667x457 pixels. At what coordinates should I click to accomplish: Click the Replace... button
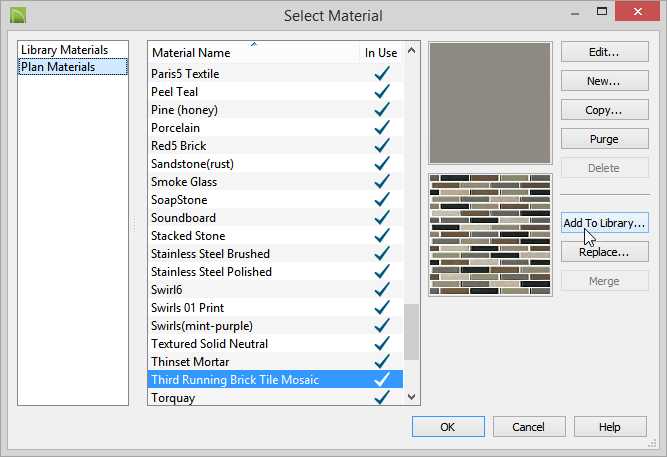(x=604, y=252)
